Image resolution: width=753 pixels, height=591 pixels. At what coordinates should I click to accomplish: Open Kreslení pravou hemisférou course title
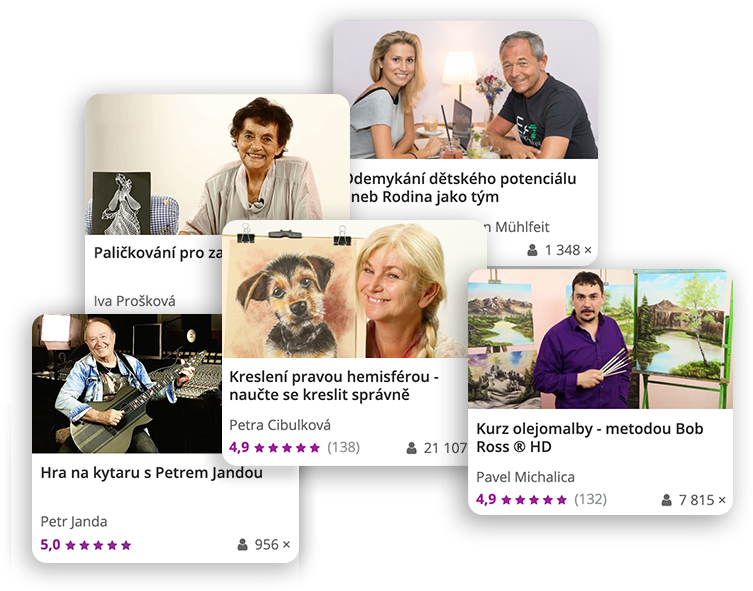334,386
